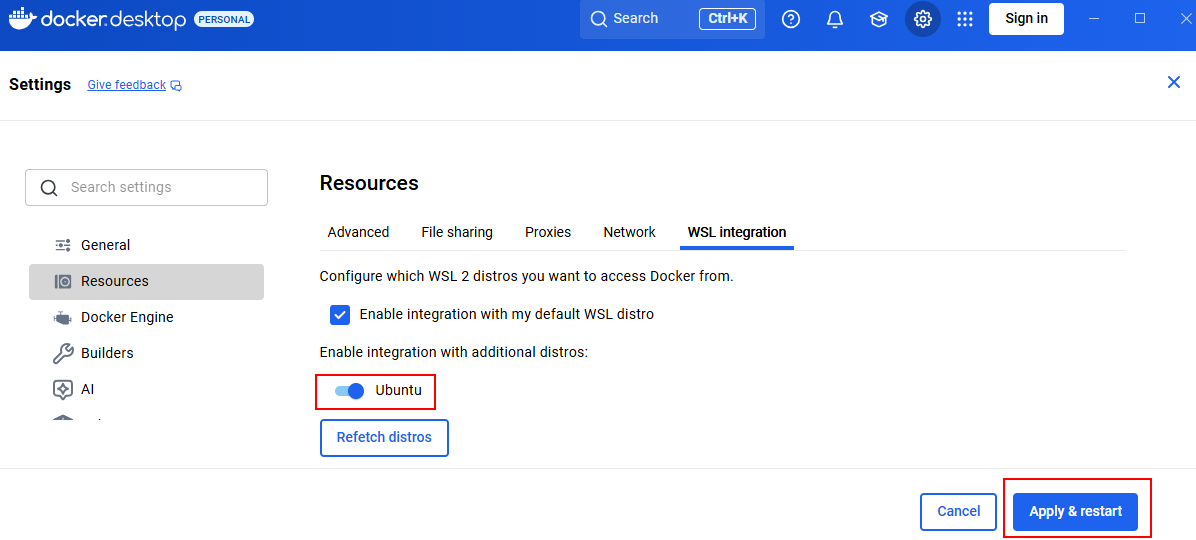Viewport: 1196px width, 540px height.
Task: Click the Ctrl+K shortcut badge
Action: click(x=728, y=19)
